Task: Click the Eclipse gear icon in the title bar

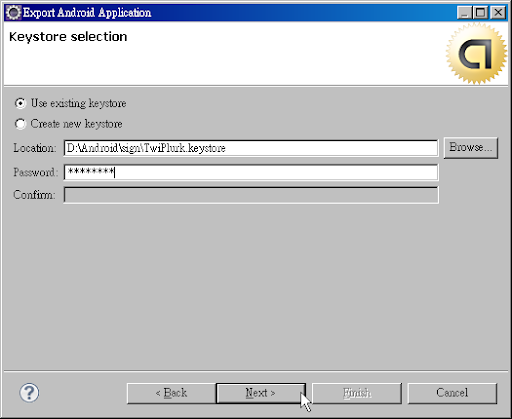Action: click(13, 13)
